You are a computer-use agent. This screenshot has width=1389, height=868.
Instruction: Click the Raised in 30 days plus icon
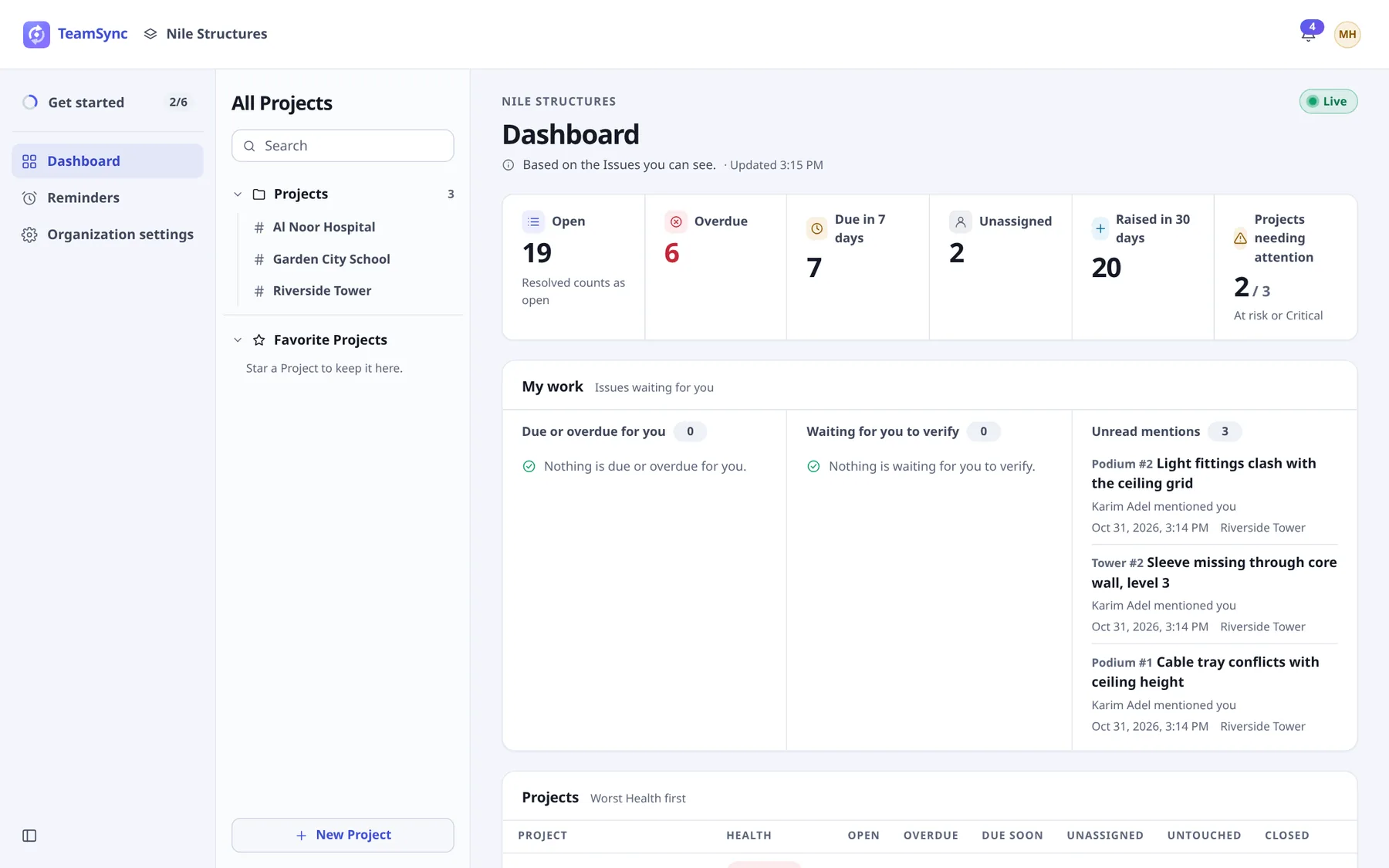tap(1100, 228)
